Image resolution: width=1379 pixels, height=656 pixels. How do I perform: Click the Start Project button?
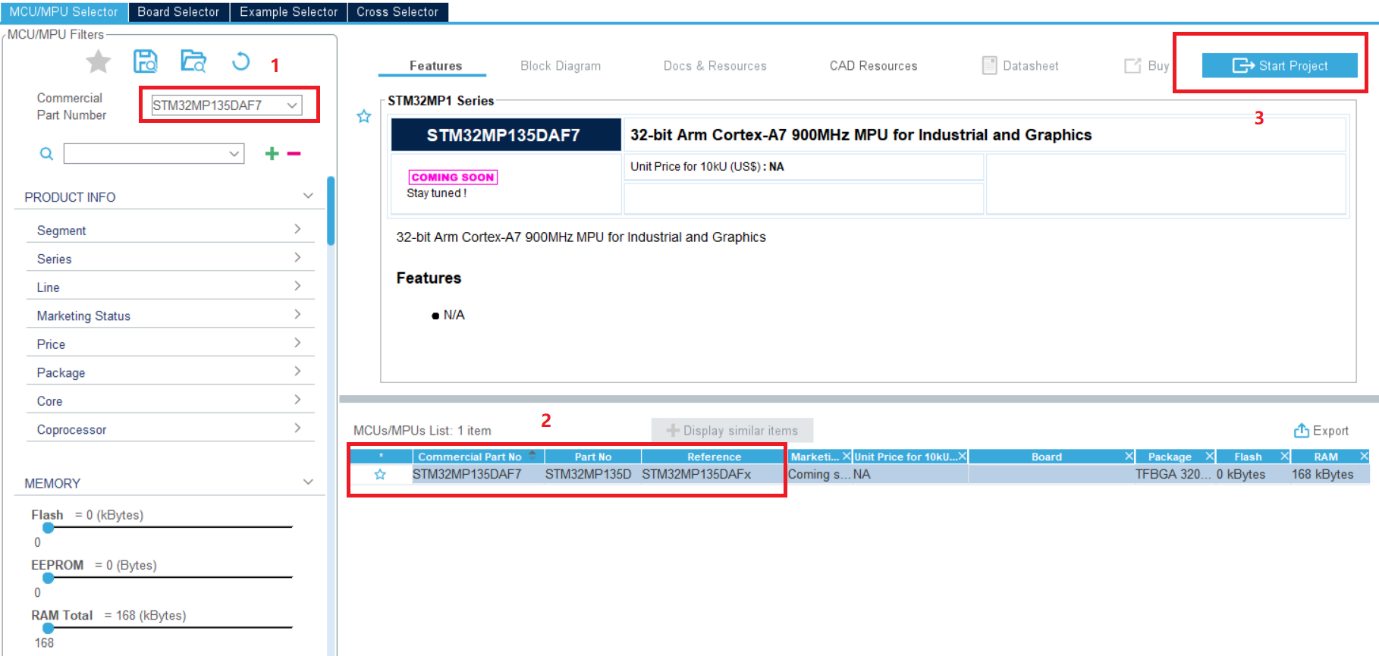point(1280,66)
